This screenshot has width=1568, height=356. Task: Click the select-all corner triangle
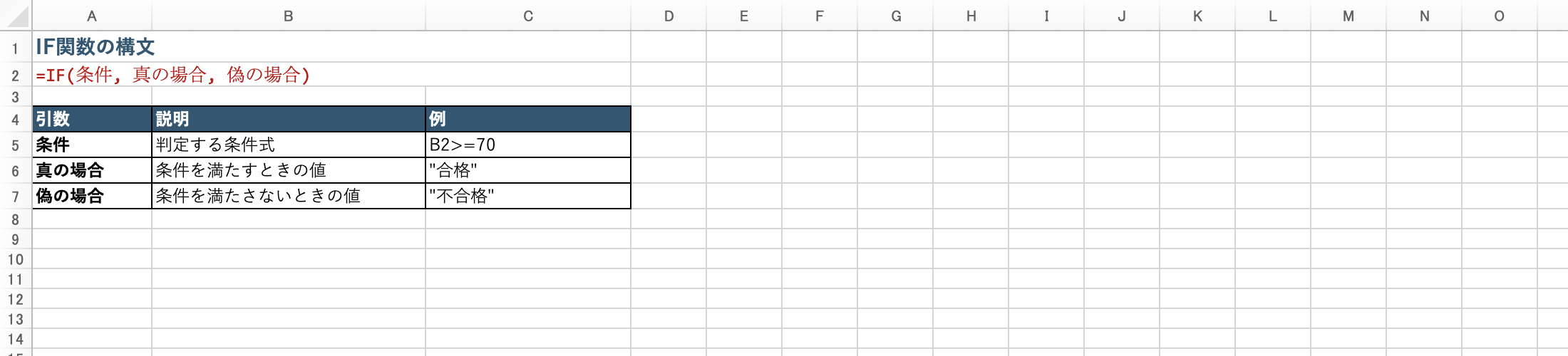(17, 16)
